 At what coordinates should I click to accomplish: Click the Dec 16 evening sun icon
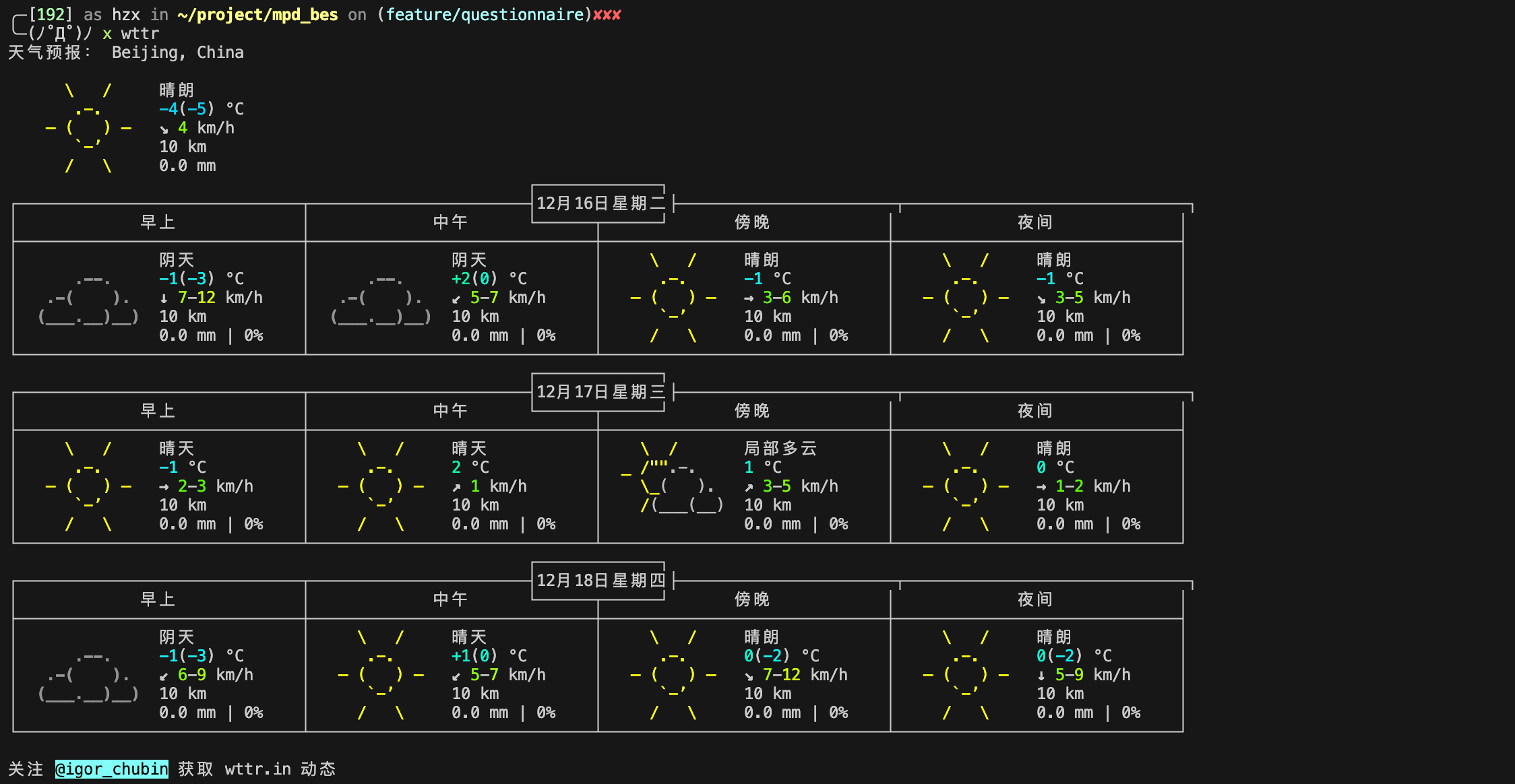[673, 298]
